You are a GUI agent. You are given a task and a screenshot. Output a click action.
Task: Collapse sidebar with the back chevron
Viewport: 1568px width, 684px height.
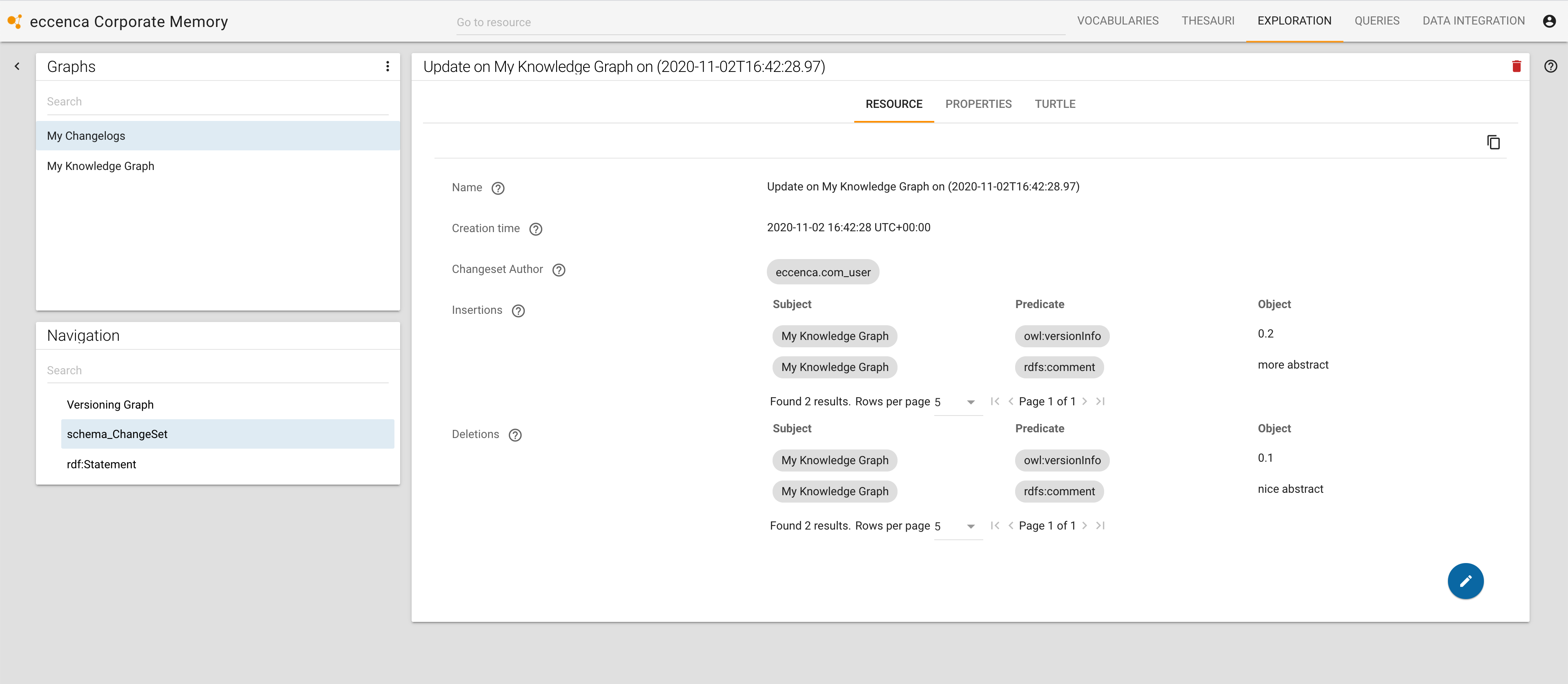point(17,66)
